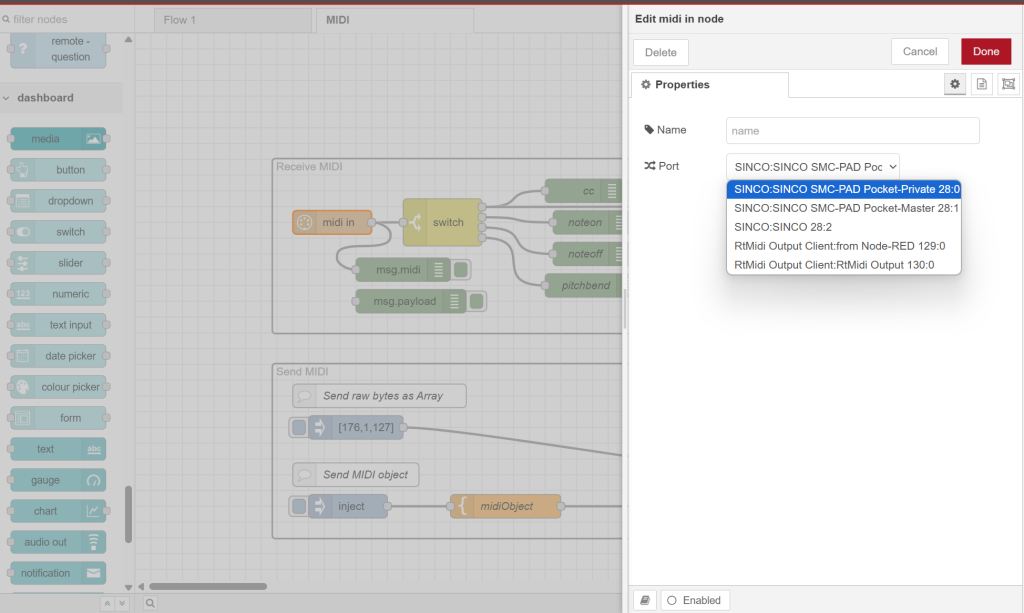Choose SINCO SMC-PAD Pocket-Master 28:1 port
The width and height of the screenshot is (1024, 613).
(844, 208)
